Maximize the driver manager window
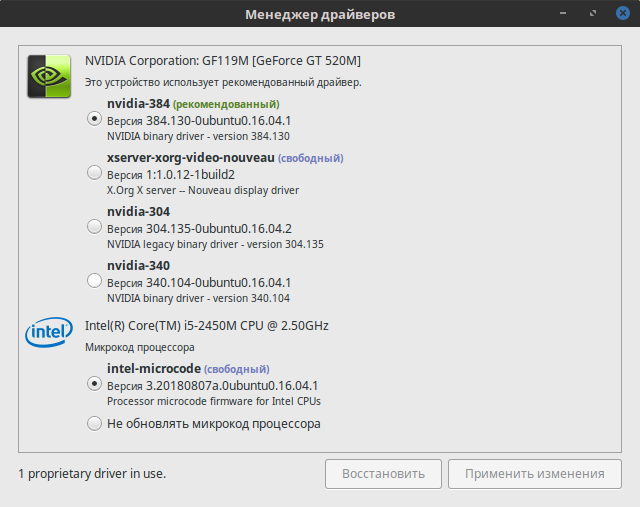The width and height of the screenshot is (640, 507). (593, 13)
